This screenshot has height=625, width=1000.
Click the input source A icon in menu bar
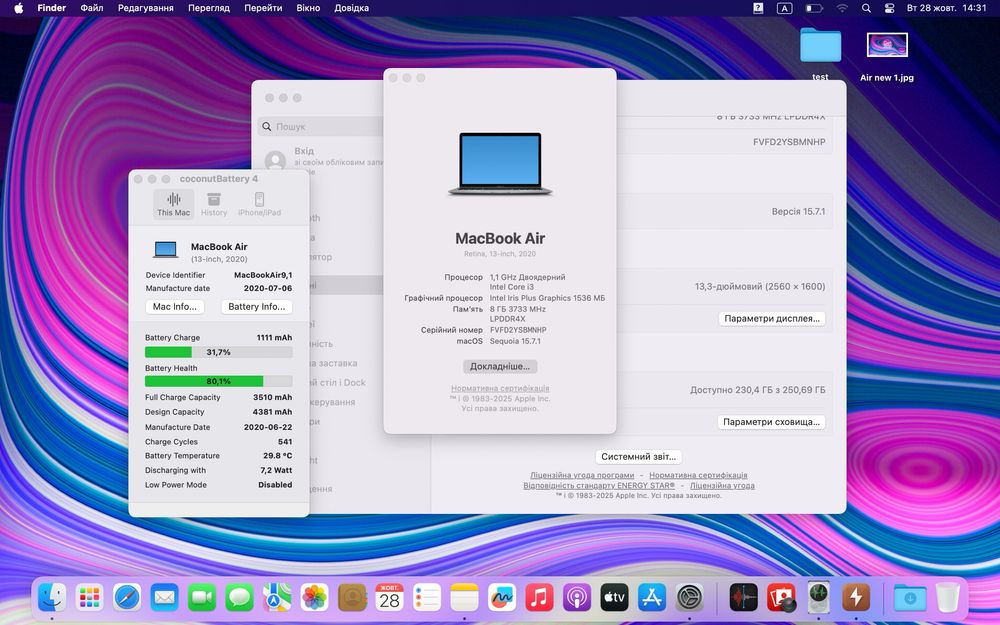coord(784,8)
